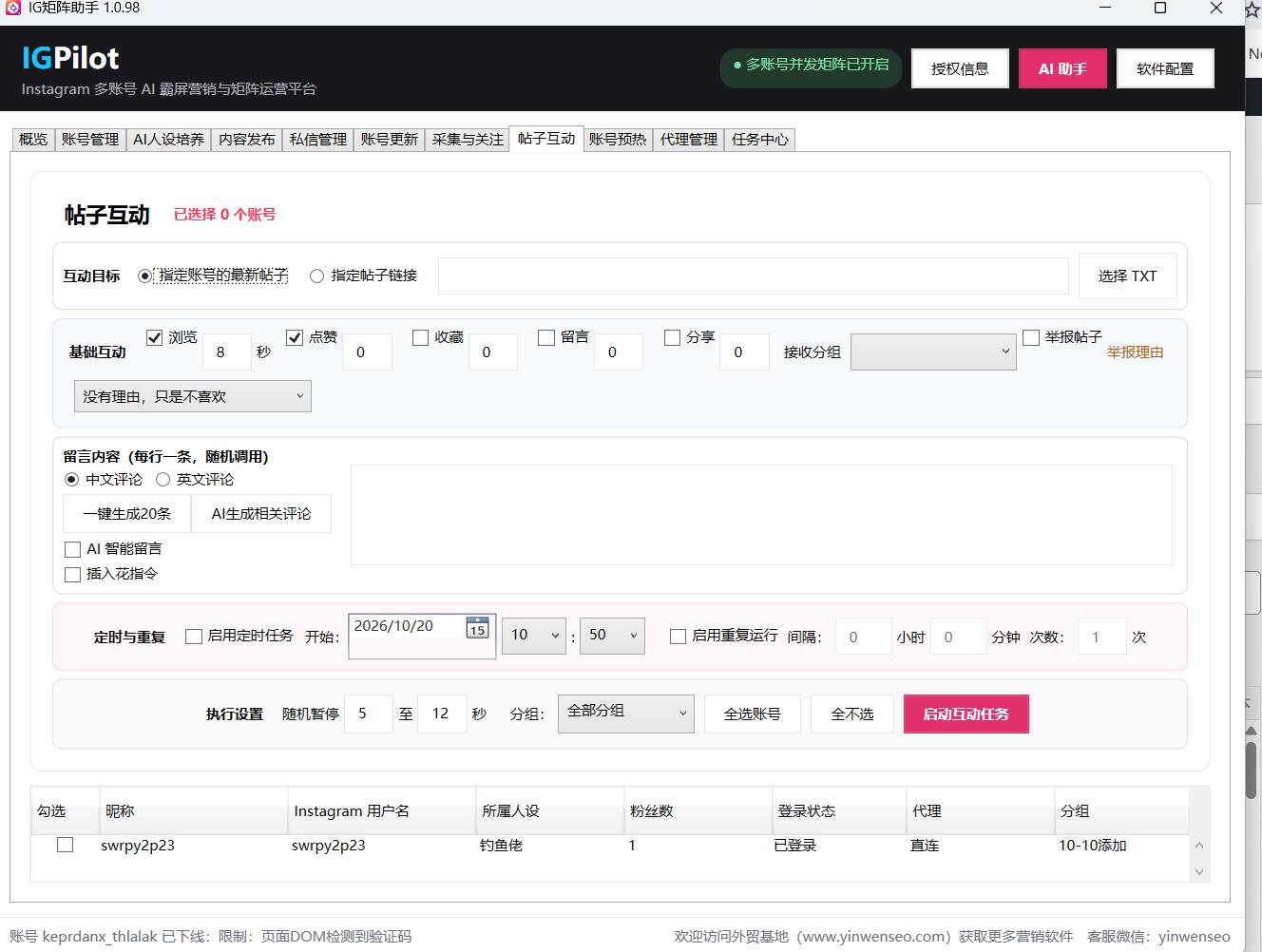Expand 没有理由，只是不喜欢 report reason dropdown
Viewport: 1262px width, 952px height.
(x=193, y=397)
